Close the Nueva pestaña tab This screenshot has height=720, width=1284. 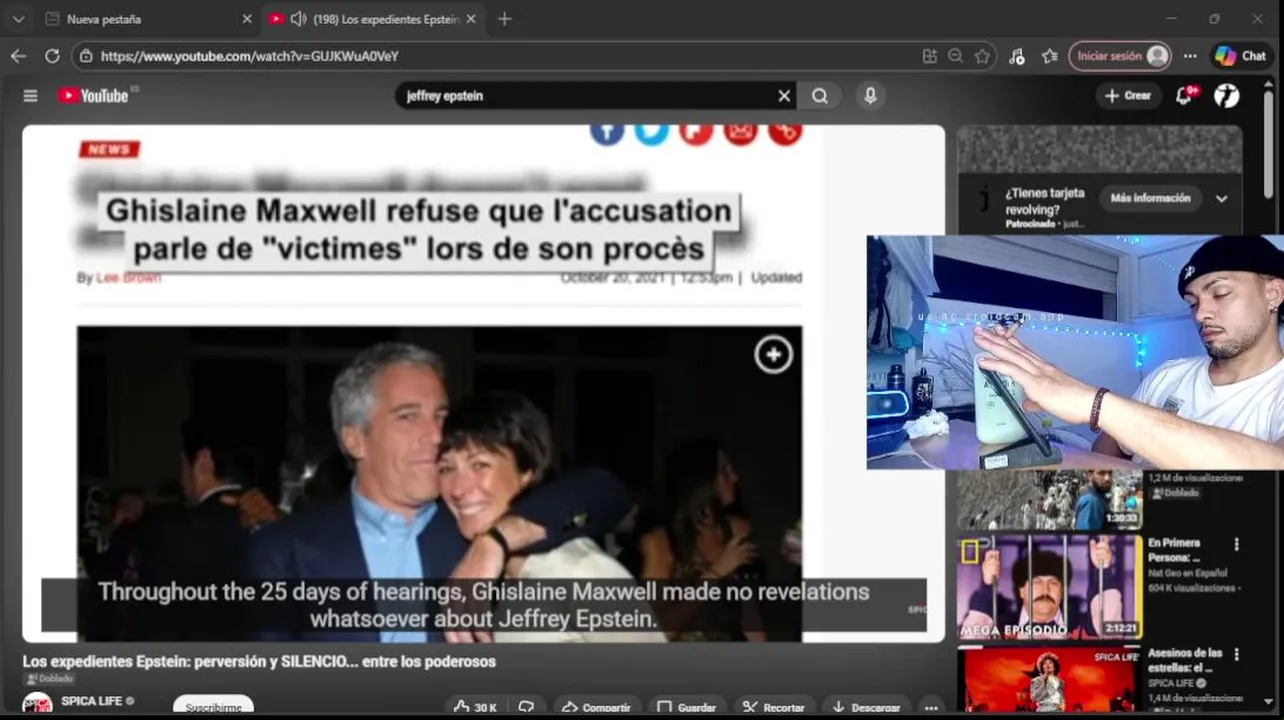(247, 19)
